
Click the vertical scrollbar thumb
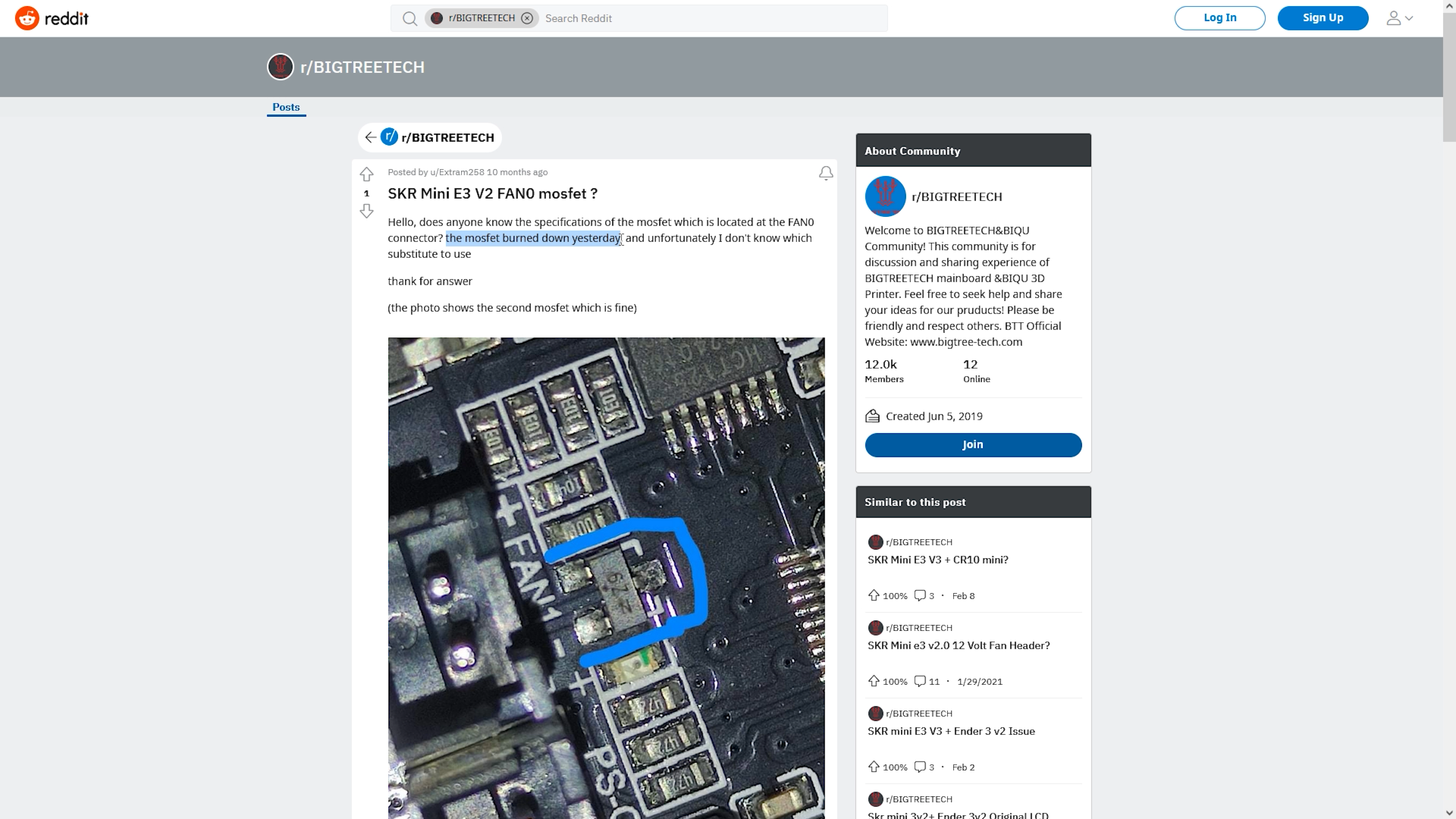[x=1449, y=77]
